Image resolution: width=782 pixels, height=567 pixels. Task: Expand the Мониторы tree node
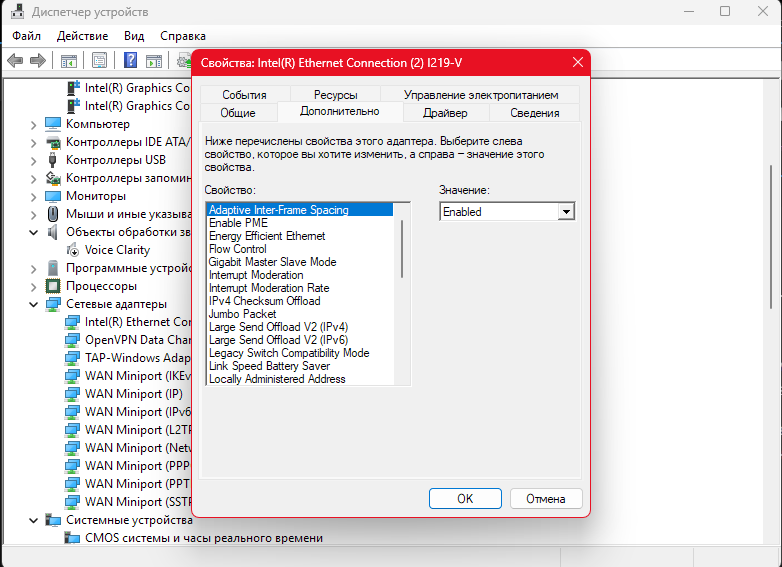tap(33, 196)
